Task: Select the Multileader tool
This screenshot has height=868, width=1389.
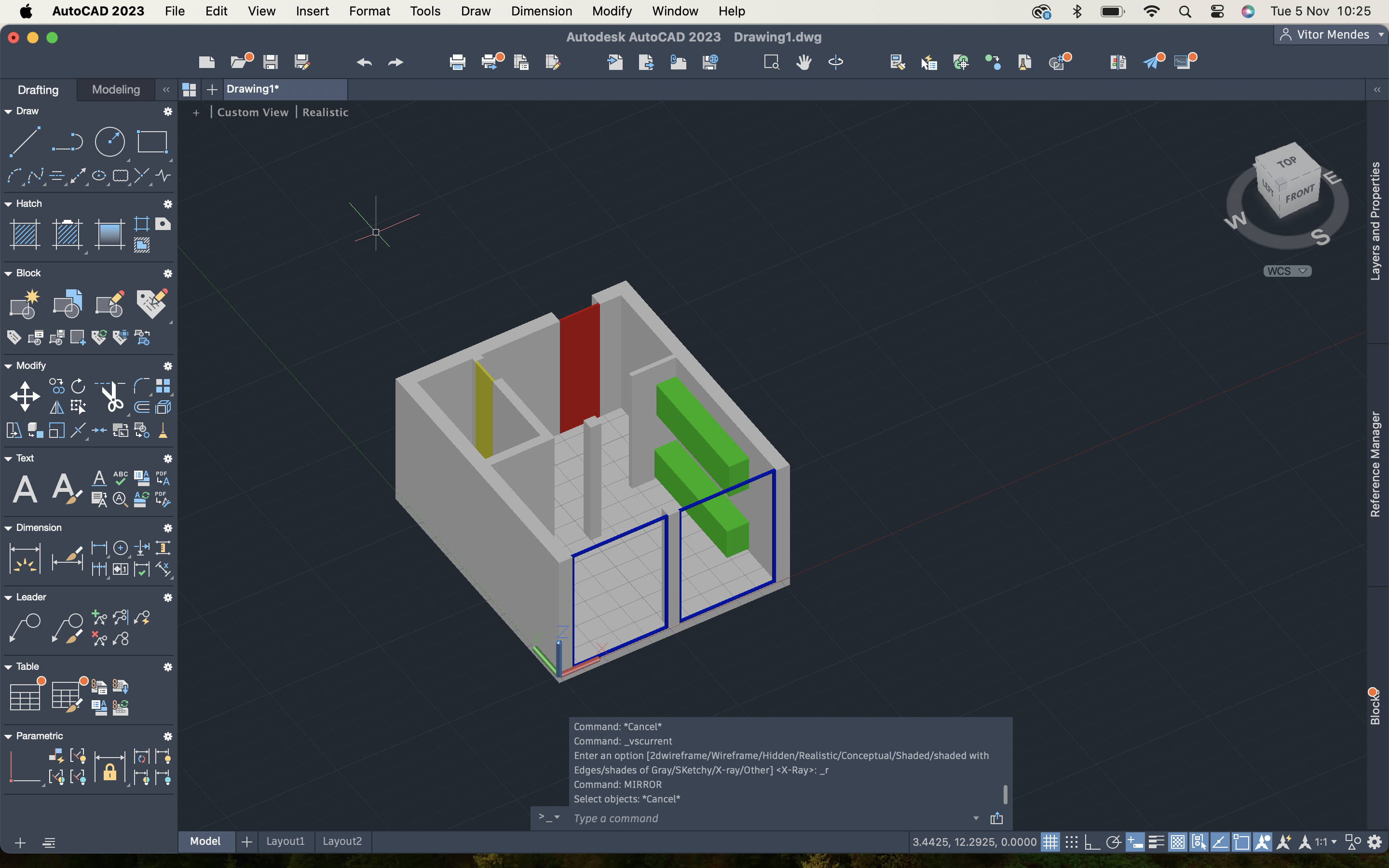Action: pos(25,627)
